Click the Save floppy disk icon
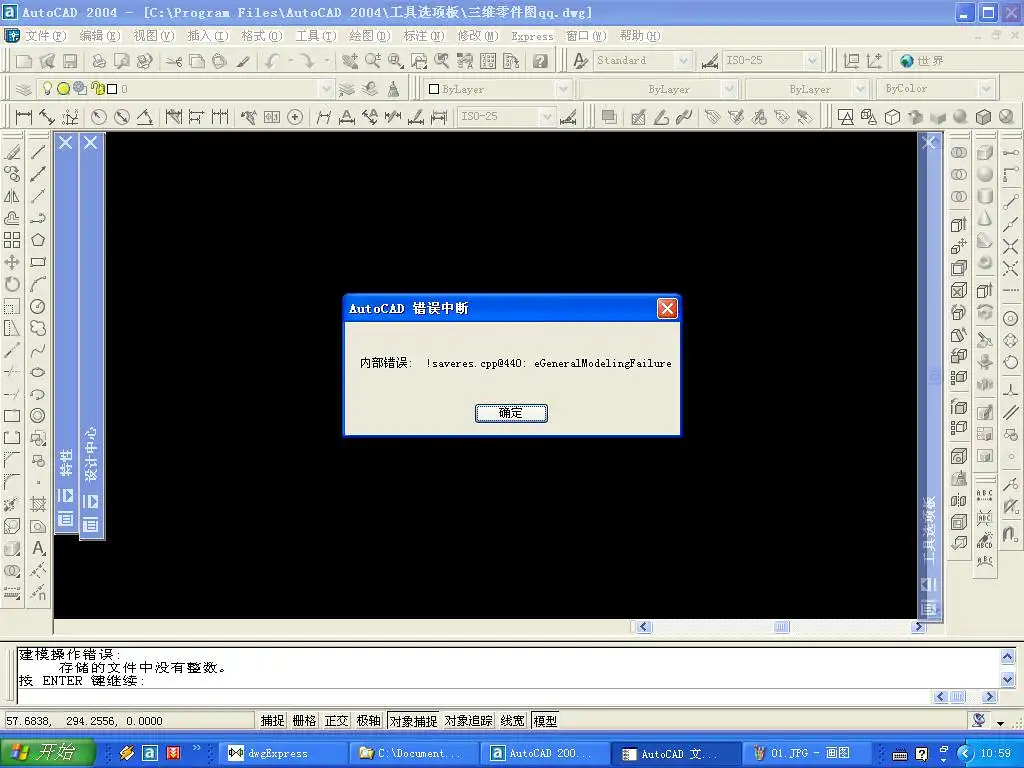This screenshot has height=768, width=1024. [x=70, y=61]
